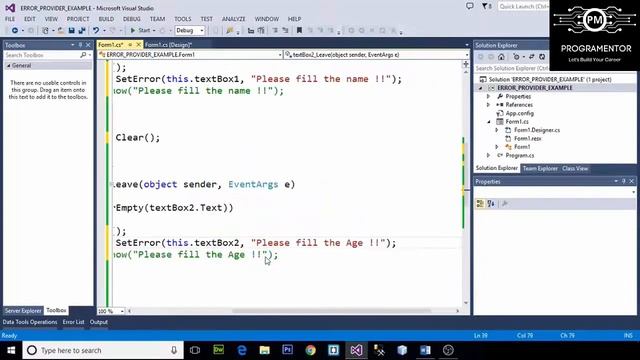Click the editor horizontal scrollbar
This screenshot has height=360, width=640.
(x=332, y=311)
